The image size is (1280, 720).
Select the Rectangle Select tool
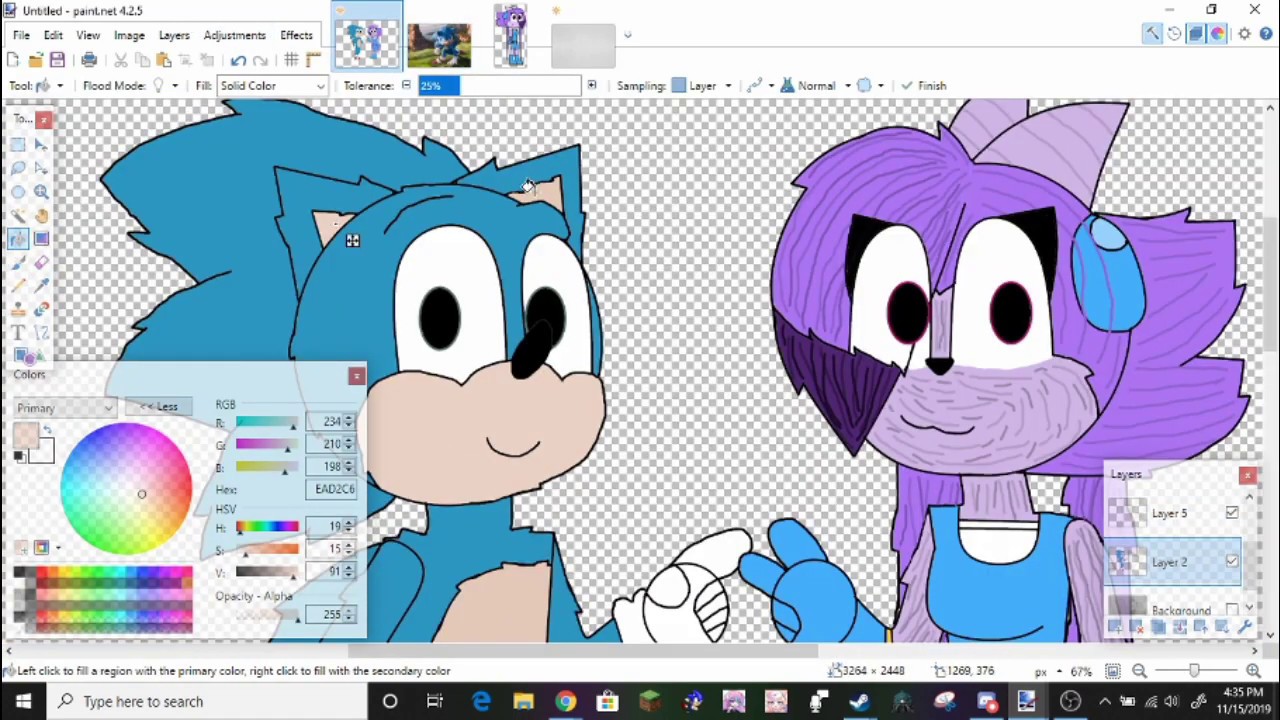pyautogui.click(x=18, y=145)
